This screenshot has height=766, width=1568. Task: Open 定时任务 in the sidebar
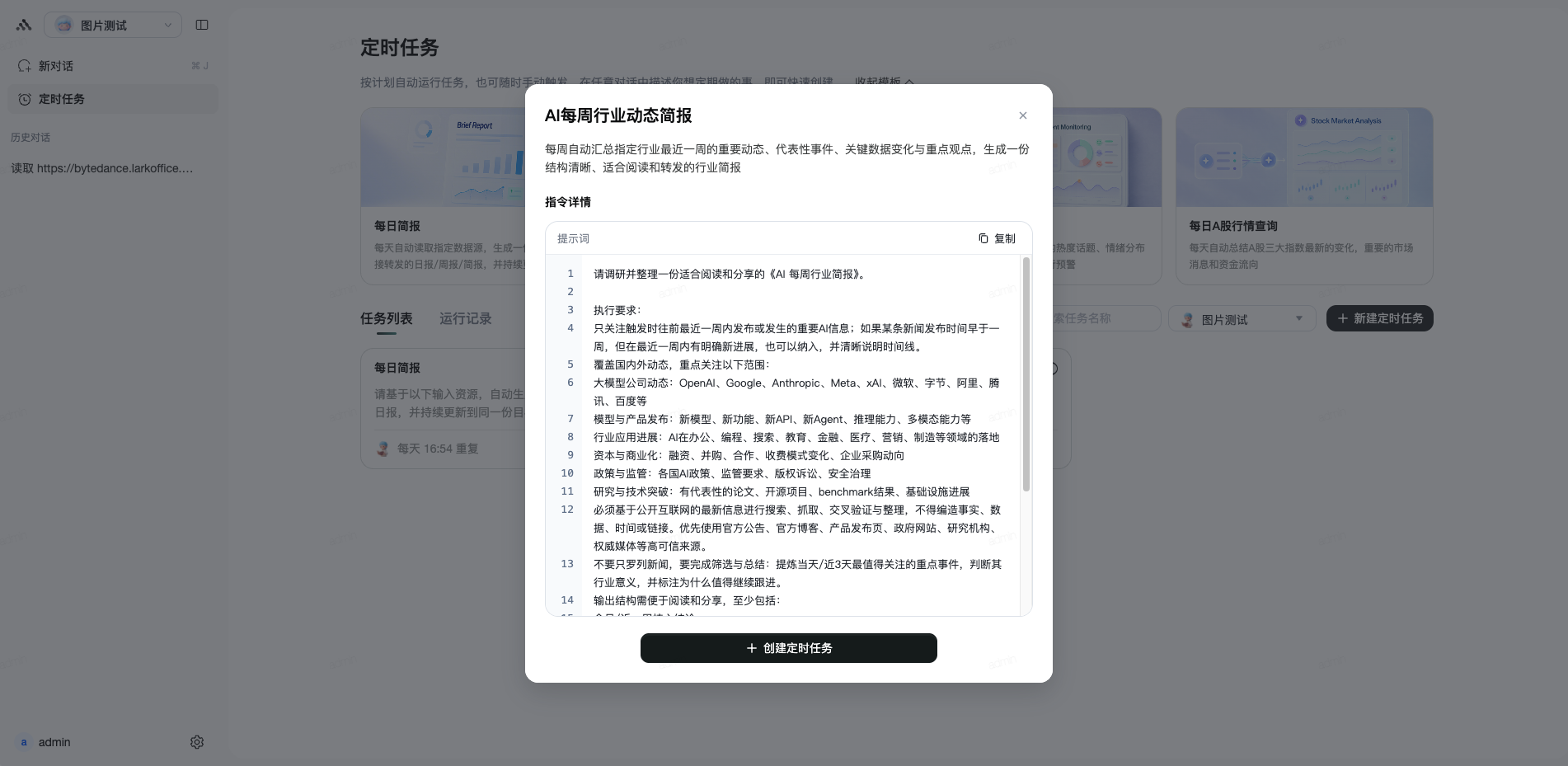point(113,99)
